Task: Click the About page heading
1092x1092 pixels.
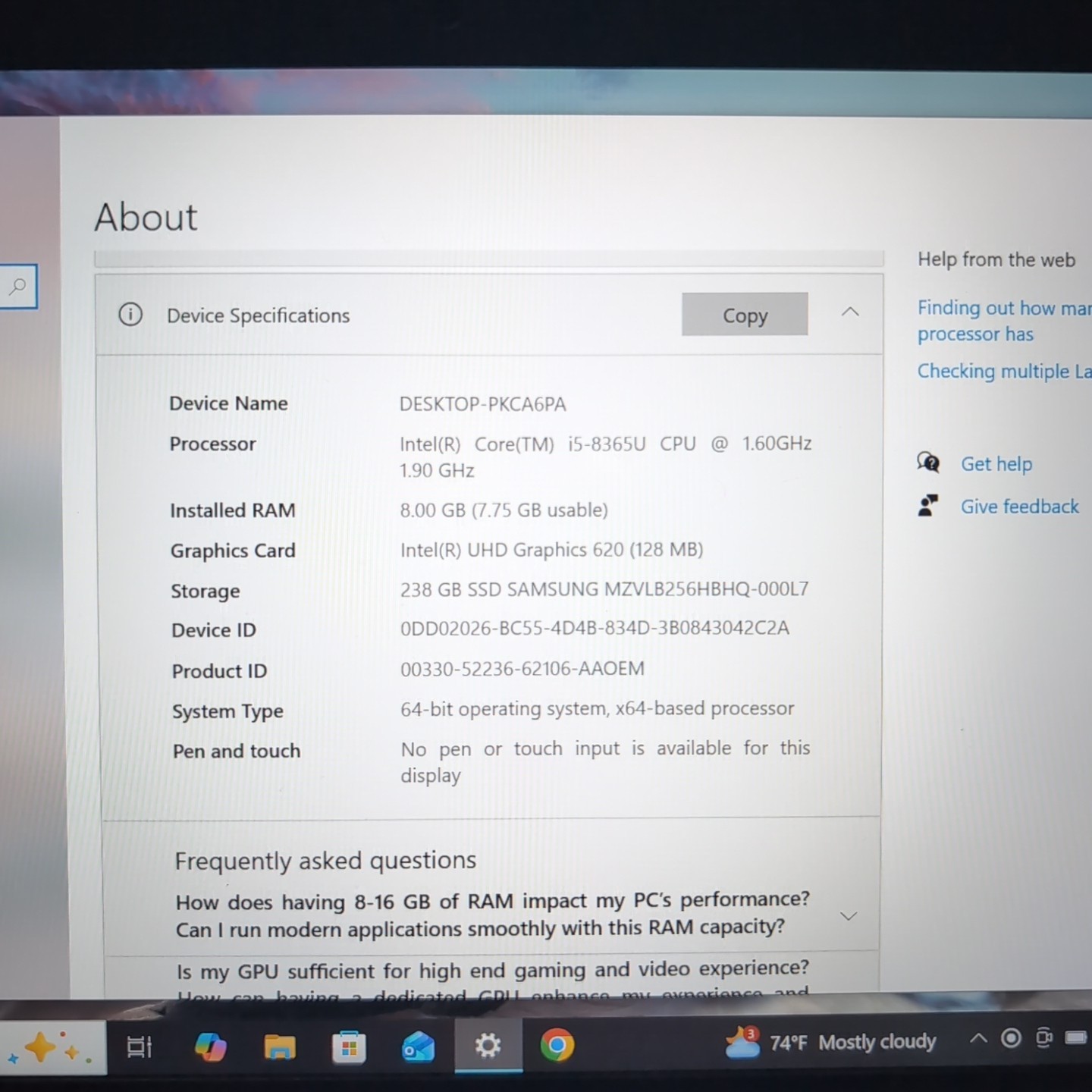Action: click(x=146, y=217)
